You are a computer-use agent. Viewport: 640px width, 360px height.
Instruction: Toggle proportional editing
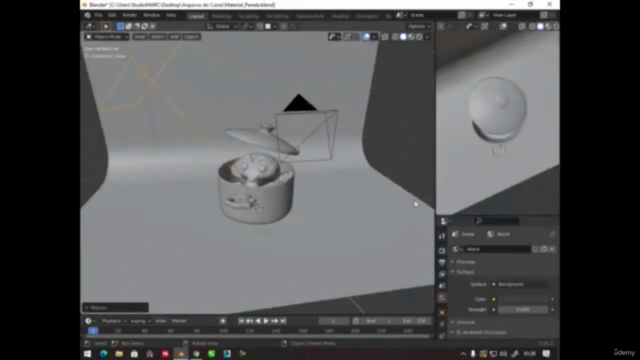[284, 26]
